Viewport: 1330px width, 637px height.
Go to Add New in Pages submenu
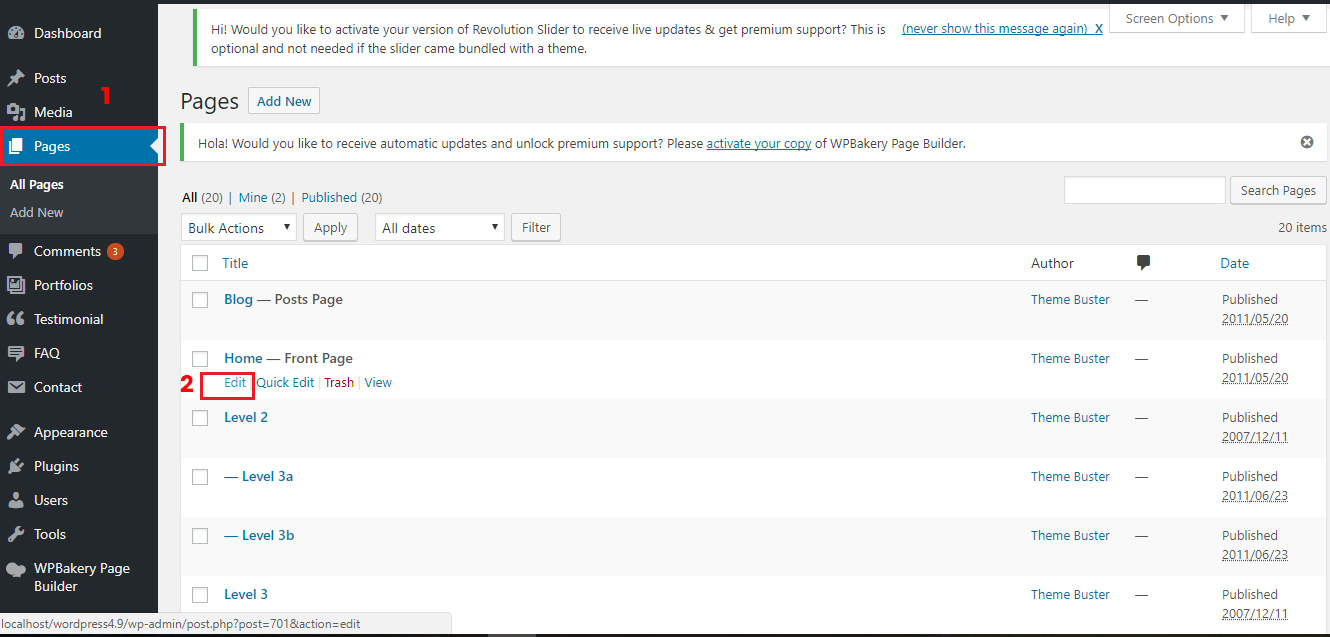point(37,212)
